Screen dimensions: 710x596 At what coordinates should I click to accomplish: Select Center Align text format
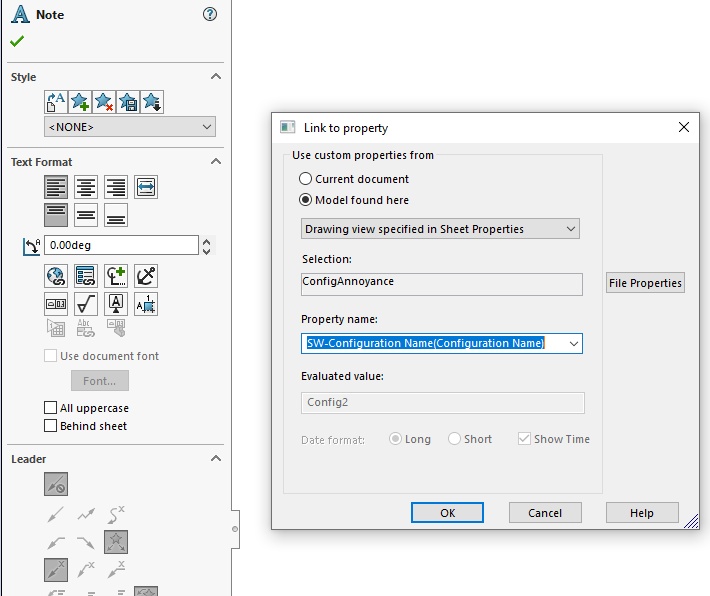tap(86, 187)
